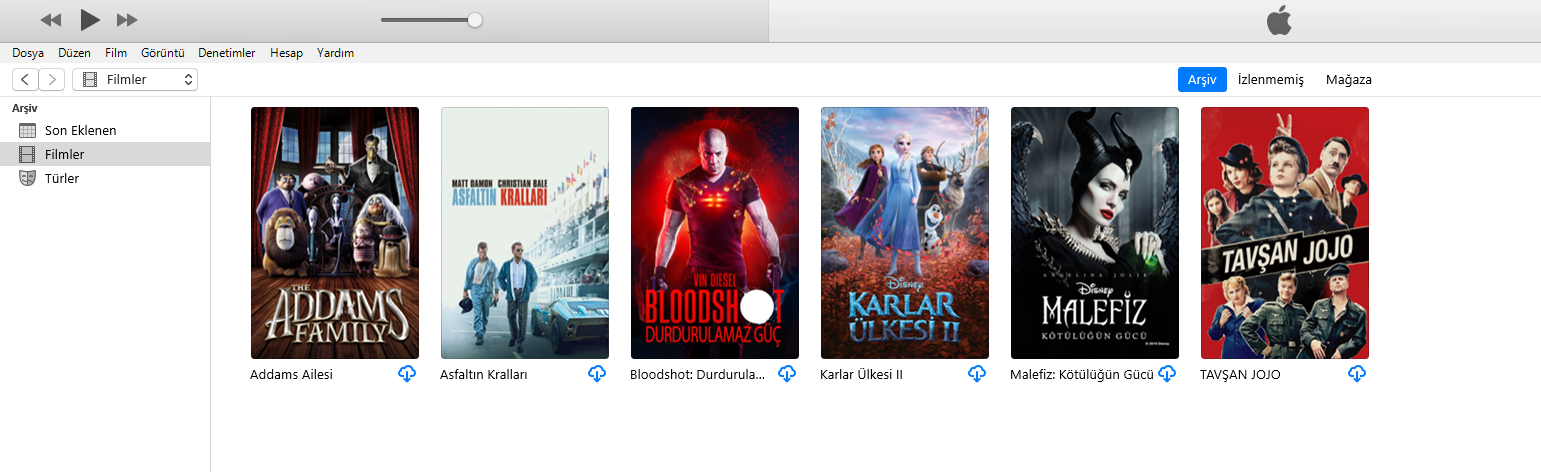
Task: Switch to the Mağaza tab
Action: 1349,79
